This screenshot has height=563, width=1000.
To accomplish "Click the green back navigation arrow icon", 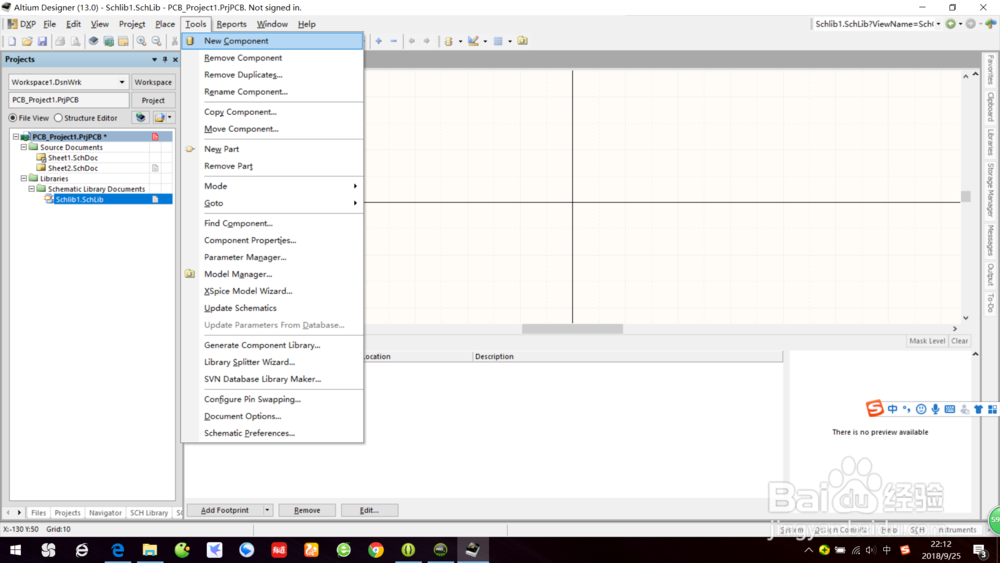I will click(x=951, y=24).
